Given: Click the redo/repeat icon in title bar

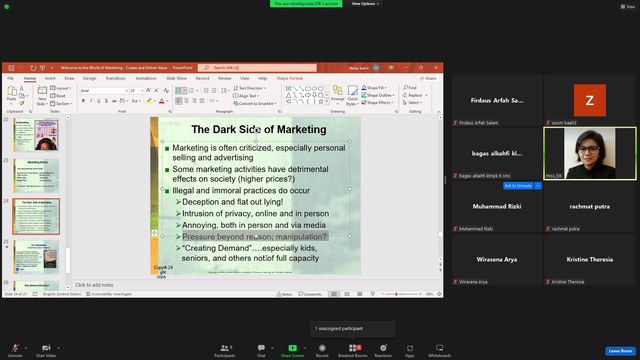Looking at the screenshot, I should click(33, 68).
